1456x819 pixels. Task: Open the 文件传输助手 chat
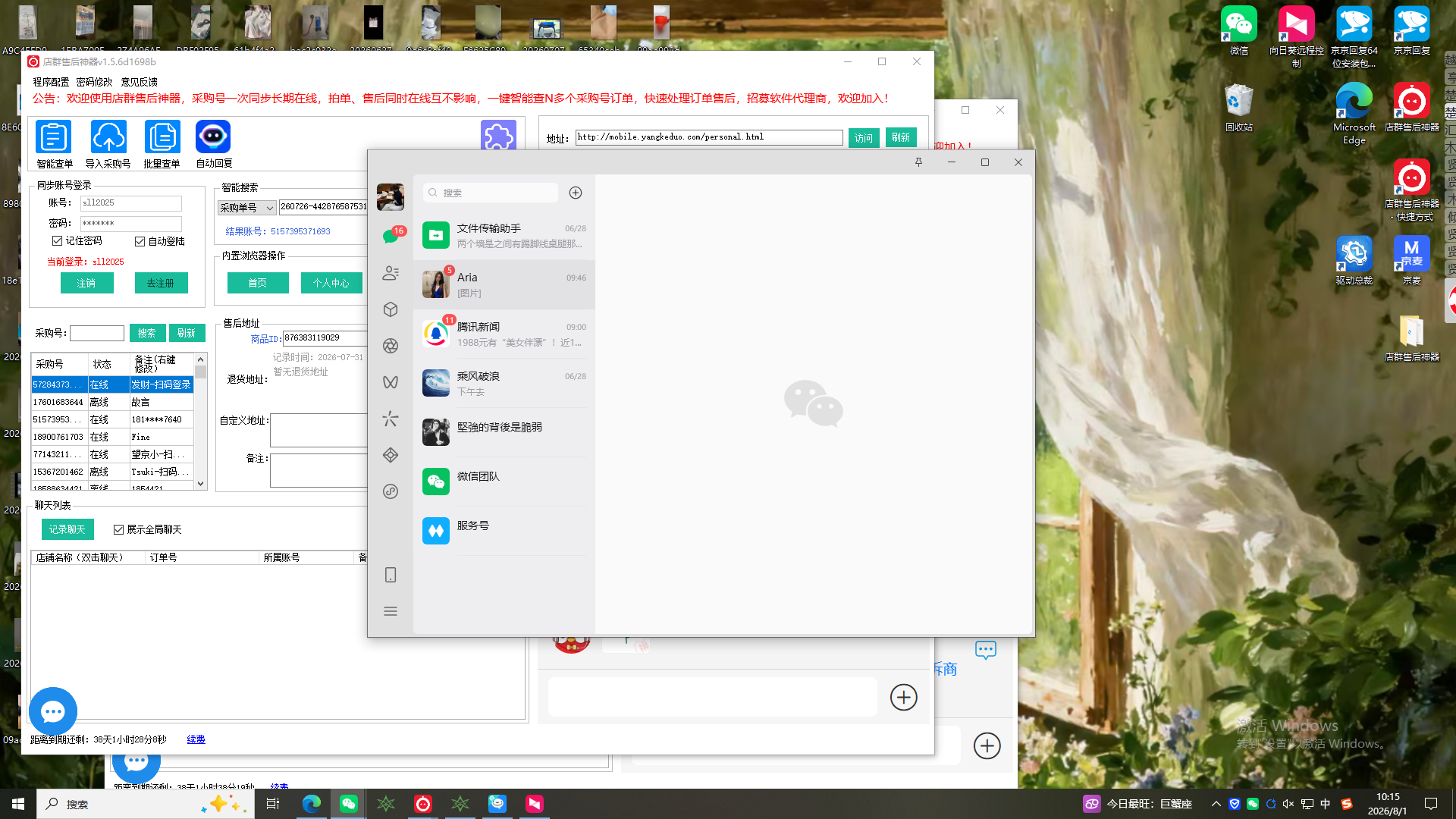tap(504, 236)
